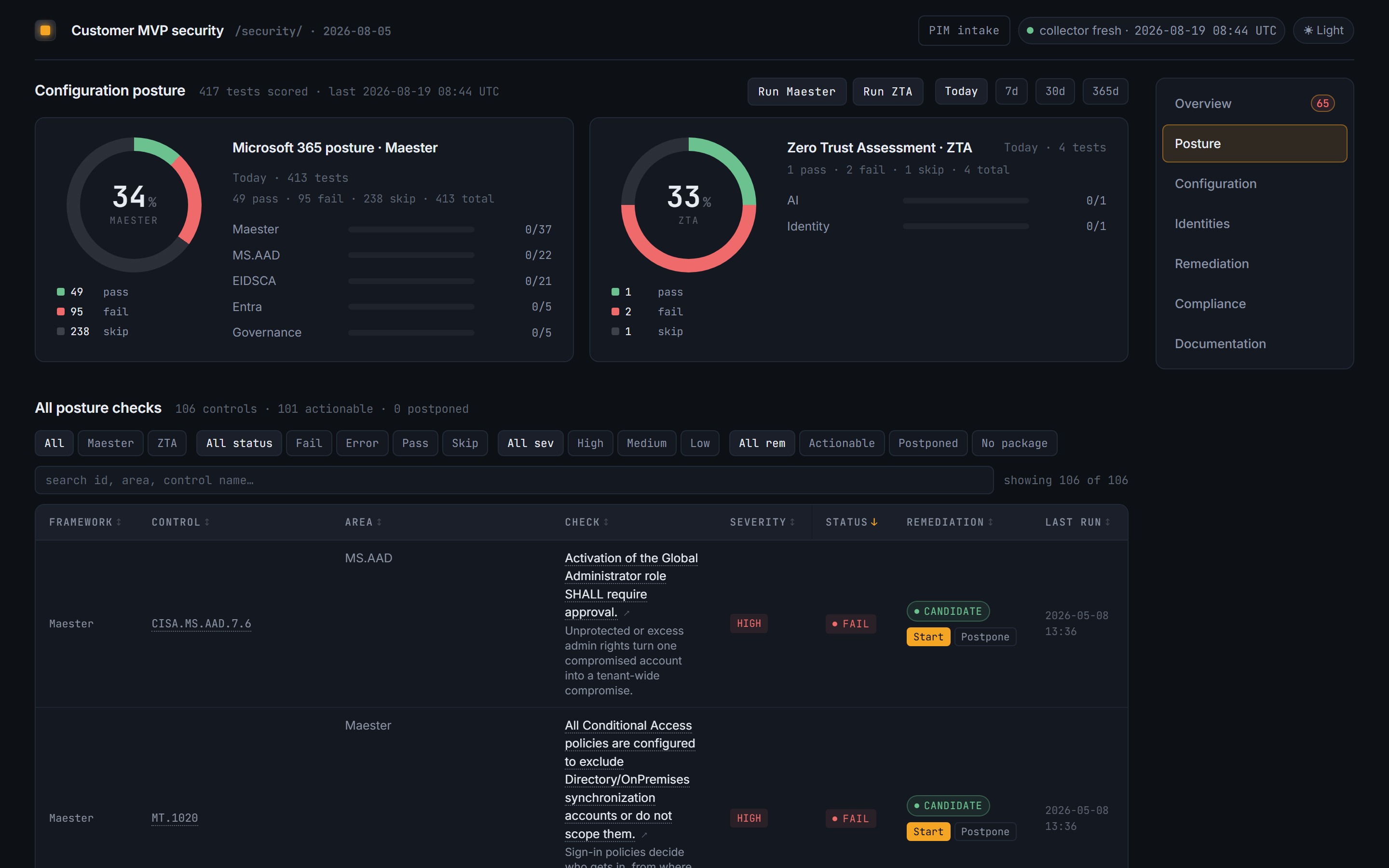1389x868 pixels.
Task: Sort table by Severity column arrows
Action: point(793,522)
